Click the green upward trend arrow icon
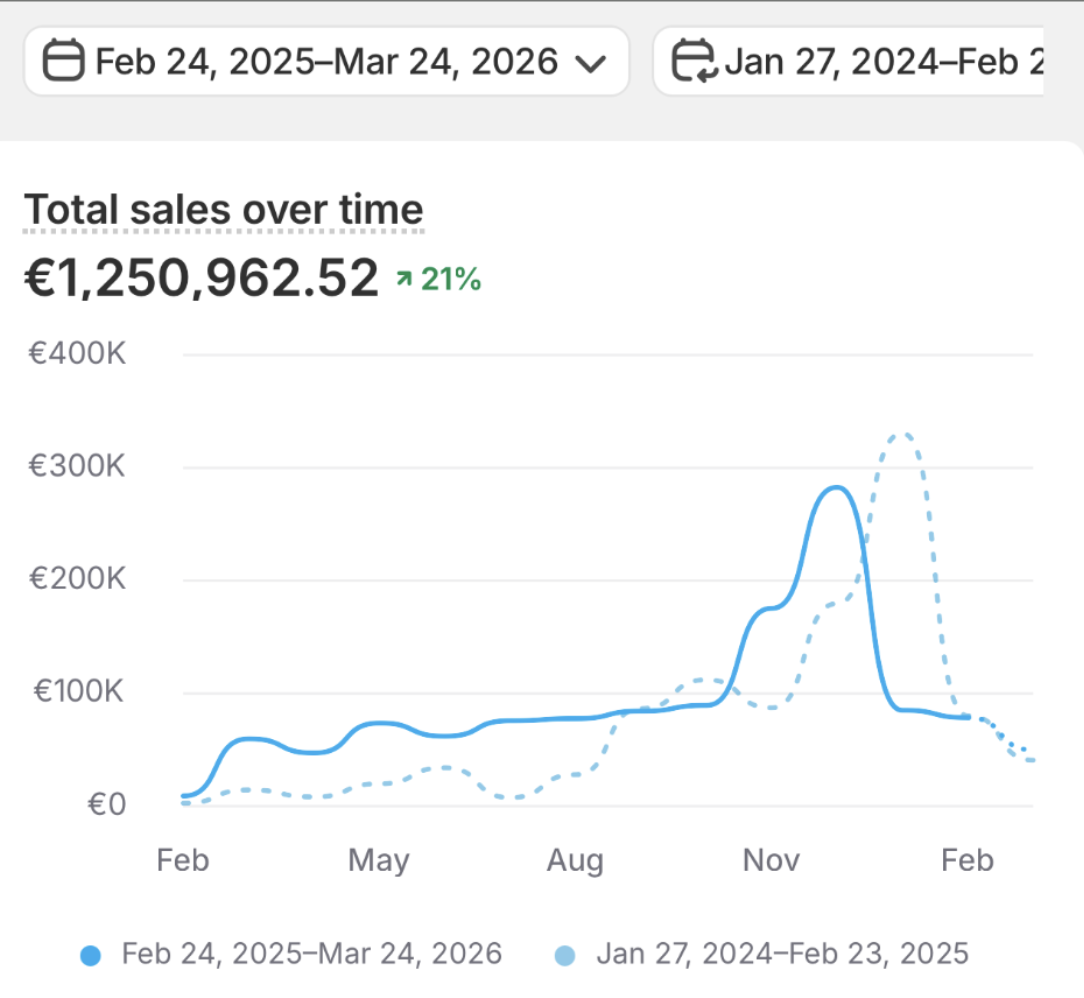Screen dimensions: 1084x998 pos(403,280)
